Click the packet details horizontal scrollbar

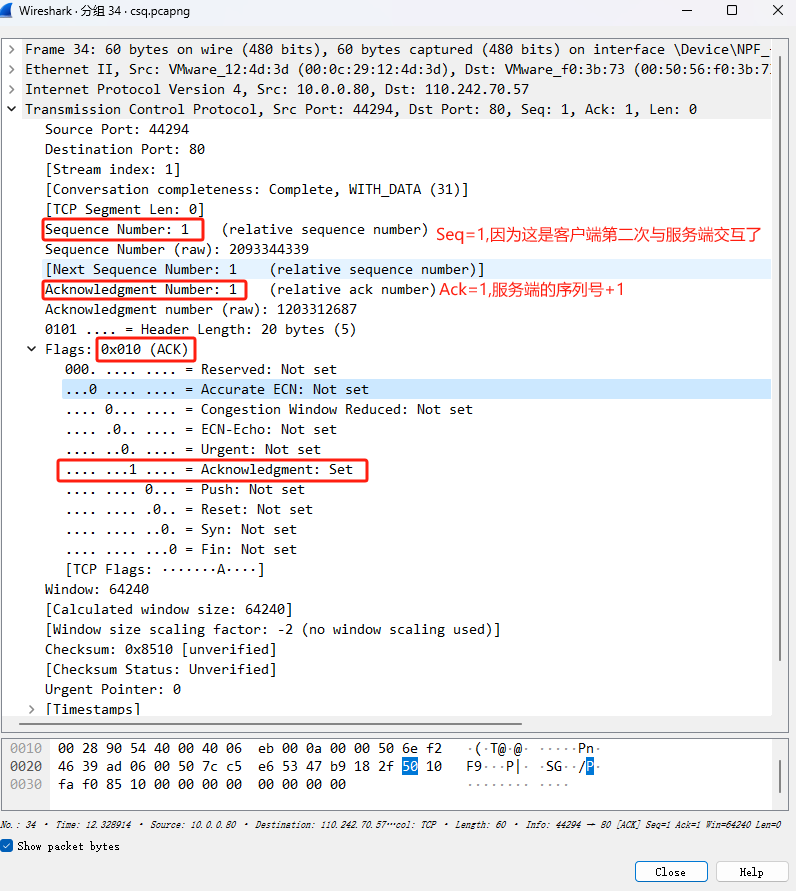pyautogui.click(x=270, y=724)
